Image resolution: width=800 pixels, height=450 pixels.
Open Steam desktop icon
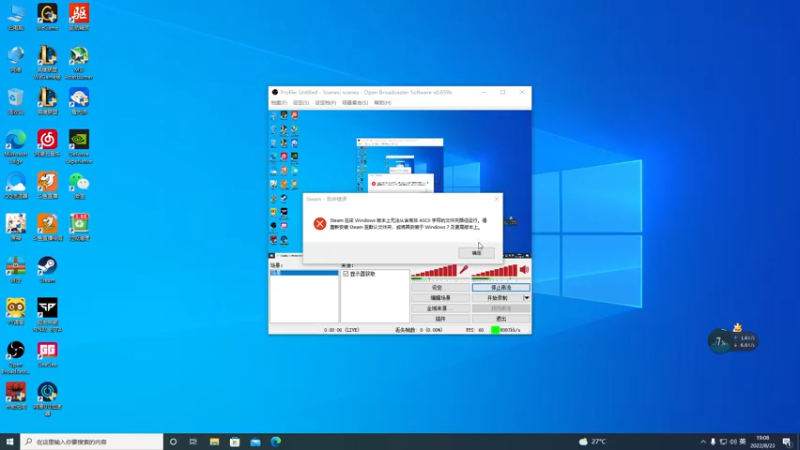tap(47, 270)
